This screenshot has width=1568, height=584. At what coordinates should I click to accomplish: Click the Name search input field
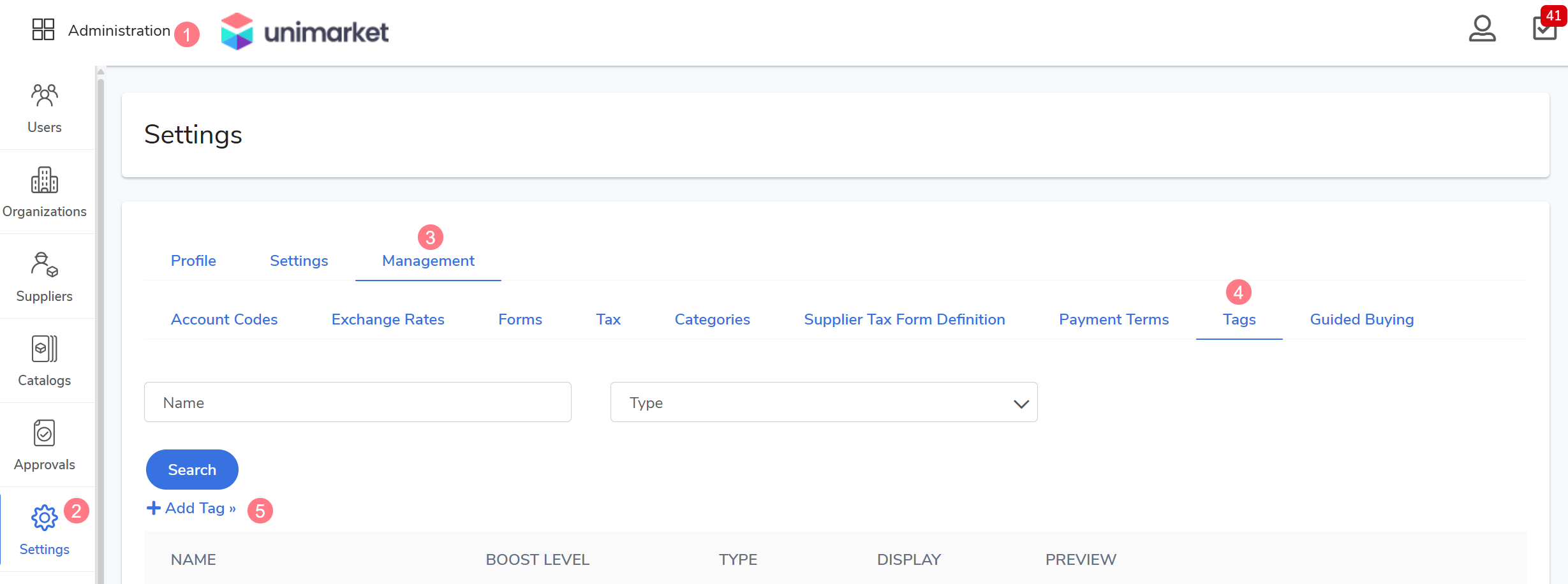(x=357, y=402)
